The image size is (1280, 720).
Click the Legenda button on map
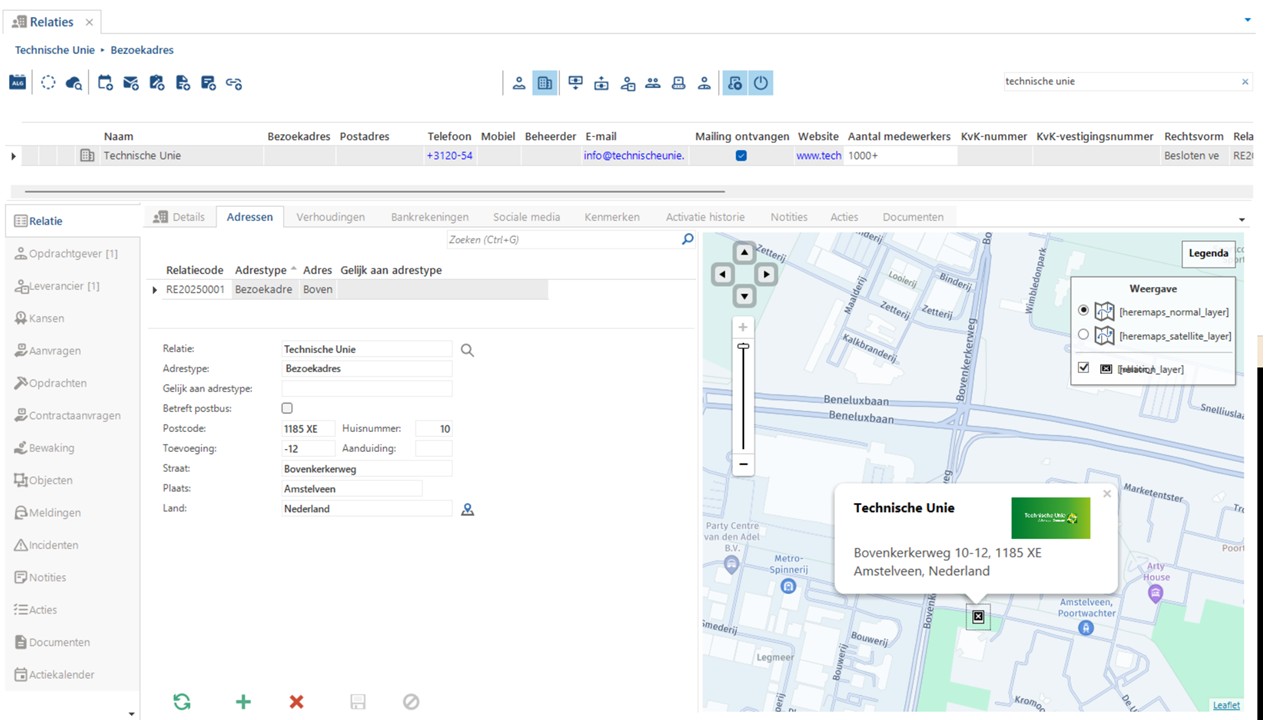(x=1208, y=254)
